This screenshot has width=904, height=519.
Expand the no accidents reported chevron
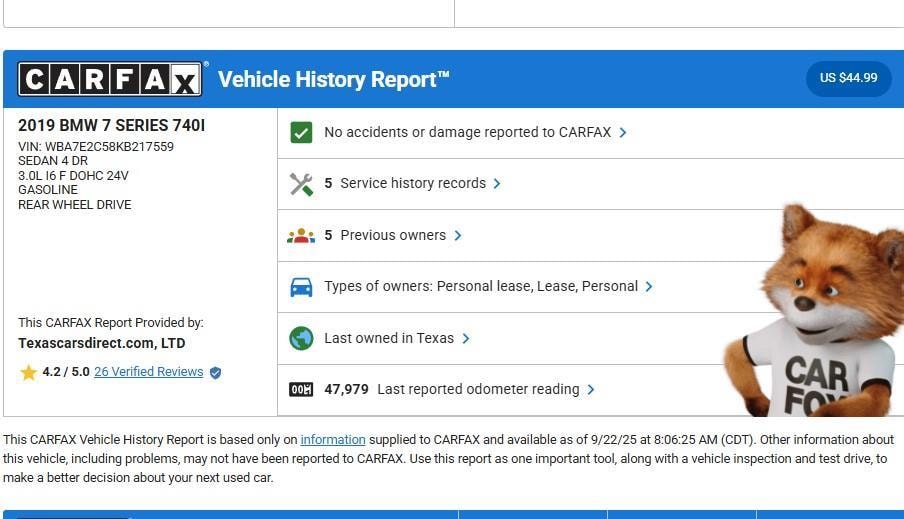click(x=623, y=132)
